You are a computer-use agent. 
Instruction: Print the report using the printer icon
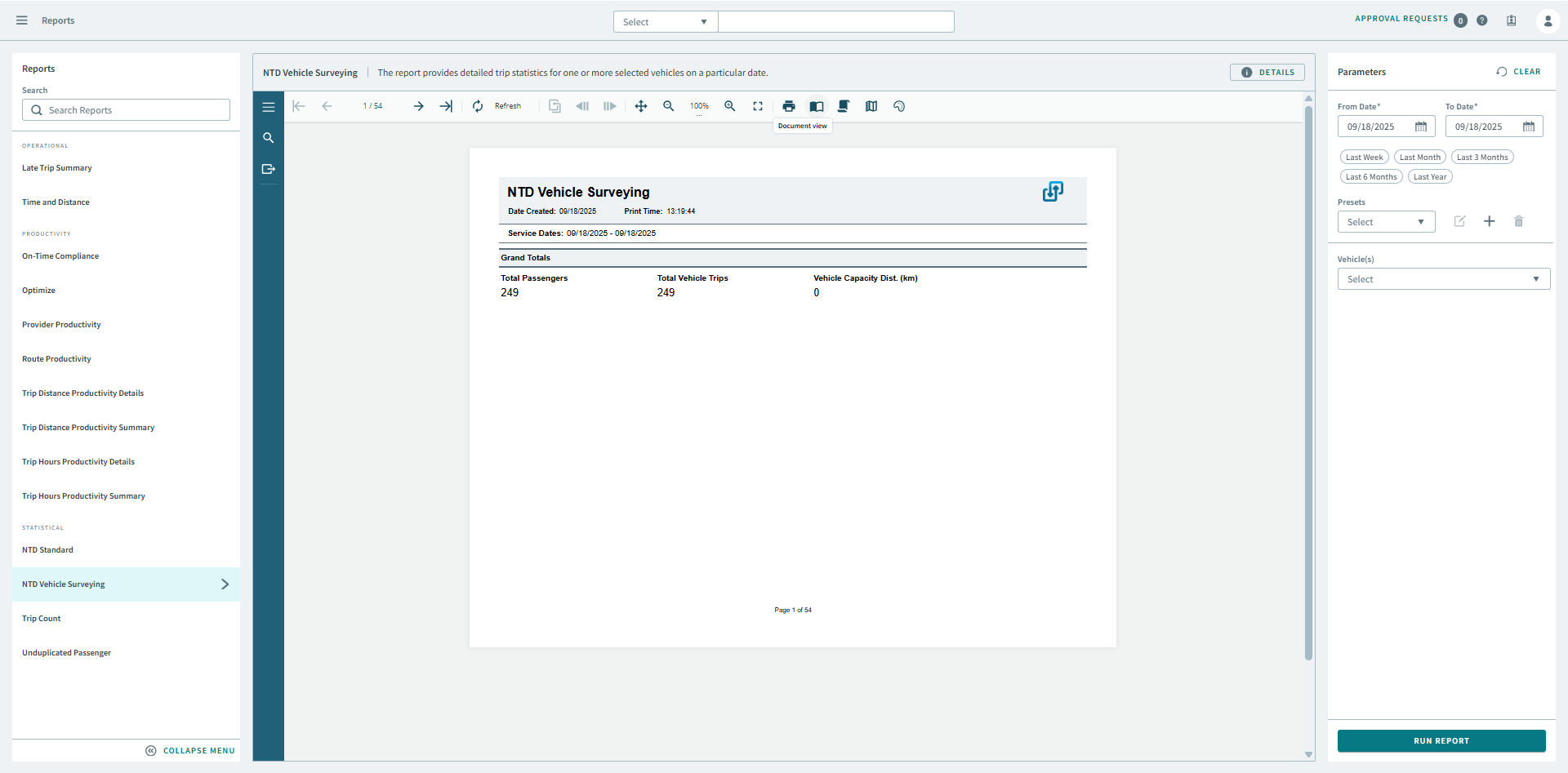pos(788,106)
